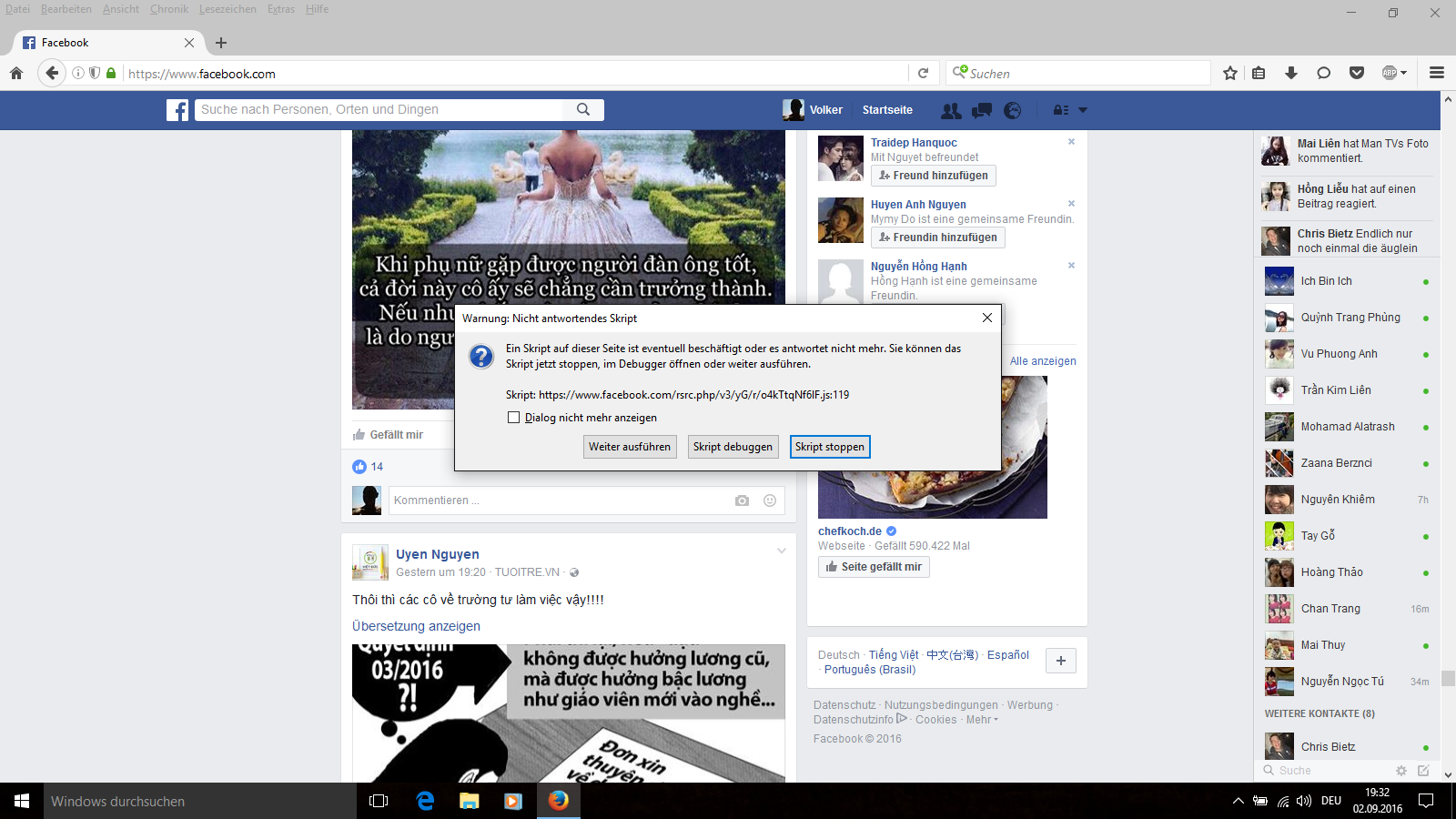Open the Chronik menu
The image size is (1456, 819).
168,9
